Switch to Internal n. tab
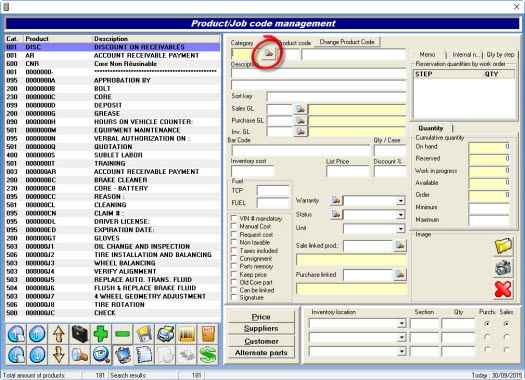The width and height of the screenshot is (525, 380). [x=465, y=55]
